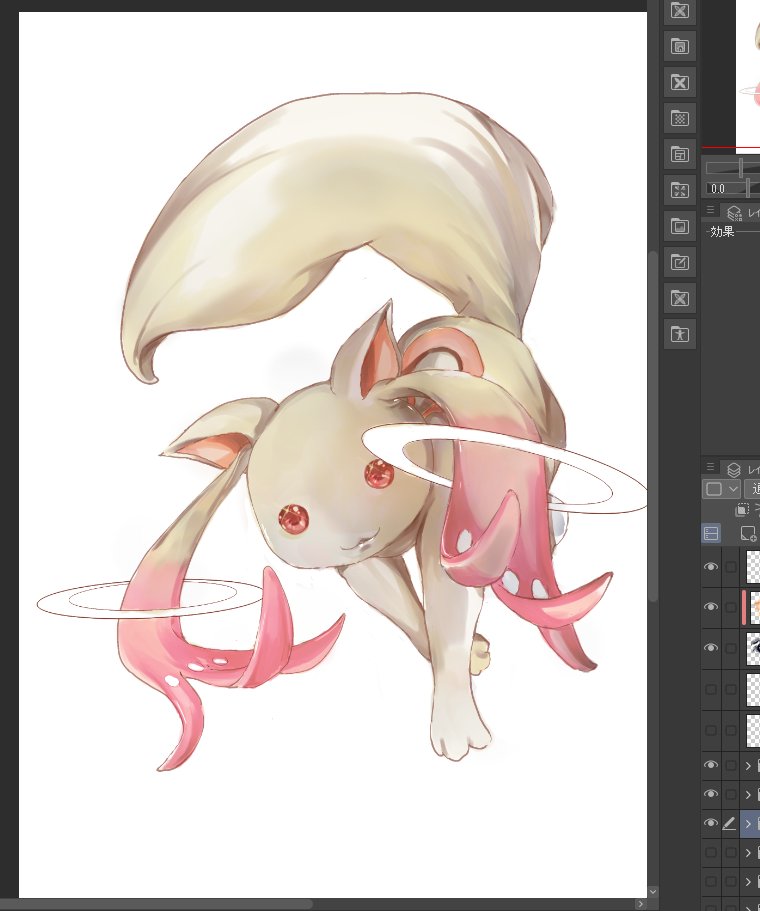760x911 pixels.
Task: Open the material folder with four inward arrows
Action: pyautogui.click(x=680, y=190)
